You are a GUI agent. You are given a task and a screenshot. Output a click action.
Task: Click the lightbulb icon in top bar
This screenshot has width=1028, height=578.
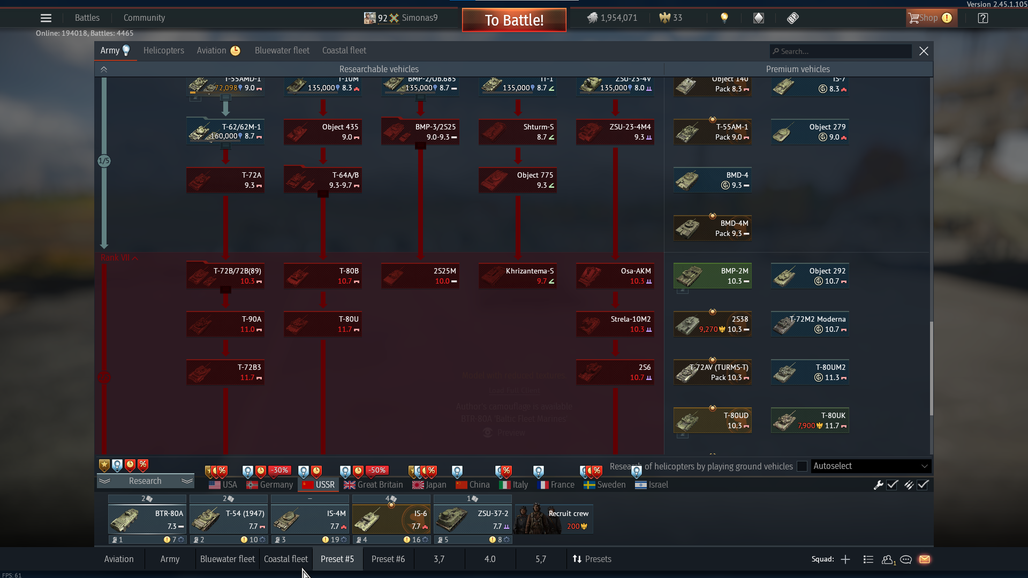coord(724,18)
